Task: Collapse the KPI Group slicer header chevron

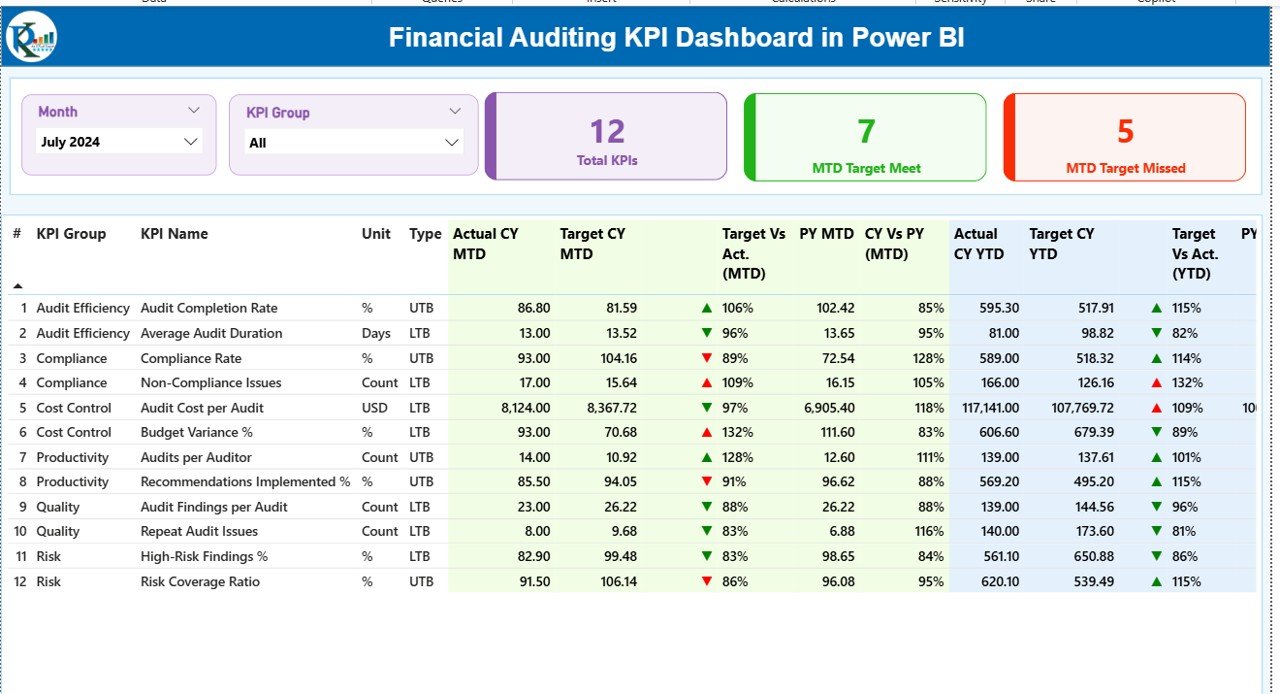Action: (455, 111)
